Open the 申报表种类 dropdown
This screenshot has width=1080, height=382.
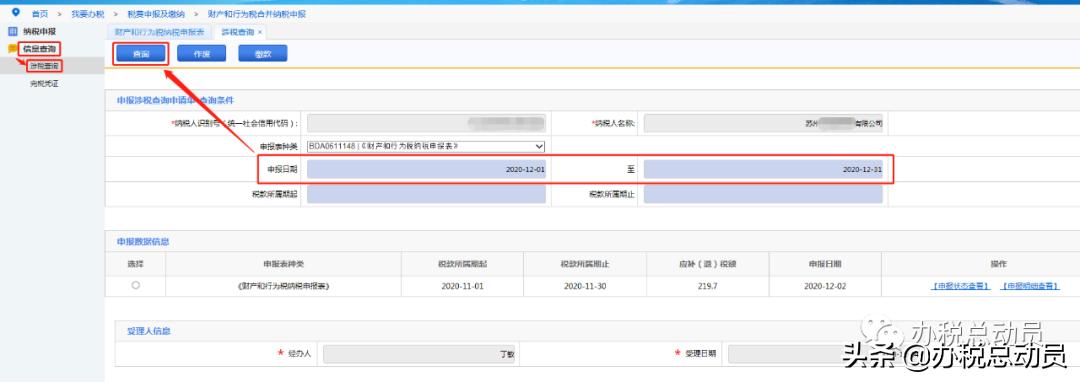[426, 147]
